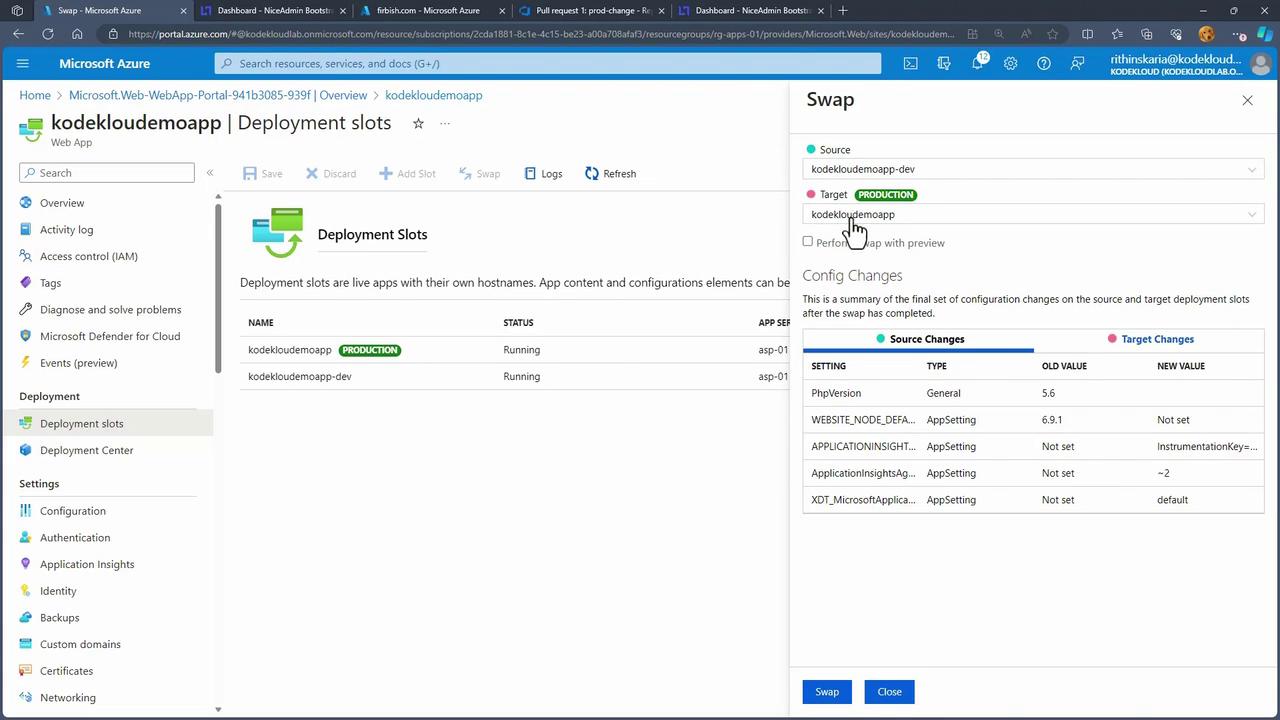The image size is (1280, 720).
Task: Open Overview in the sidebar
Action: (62, 203)
